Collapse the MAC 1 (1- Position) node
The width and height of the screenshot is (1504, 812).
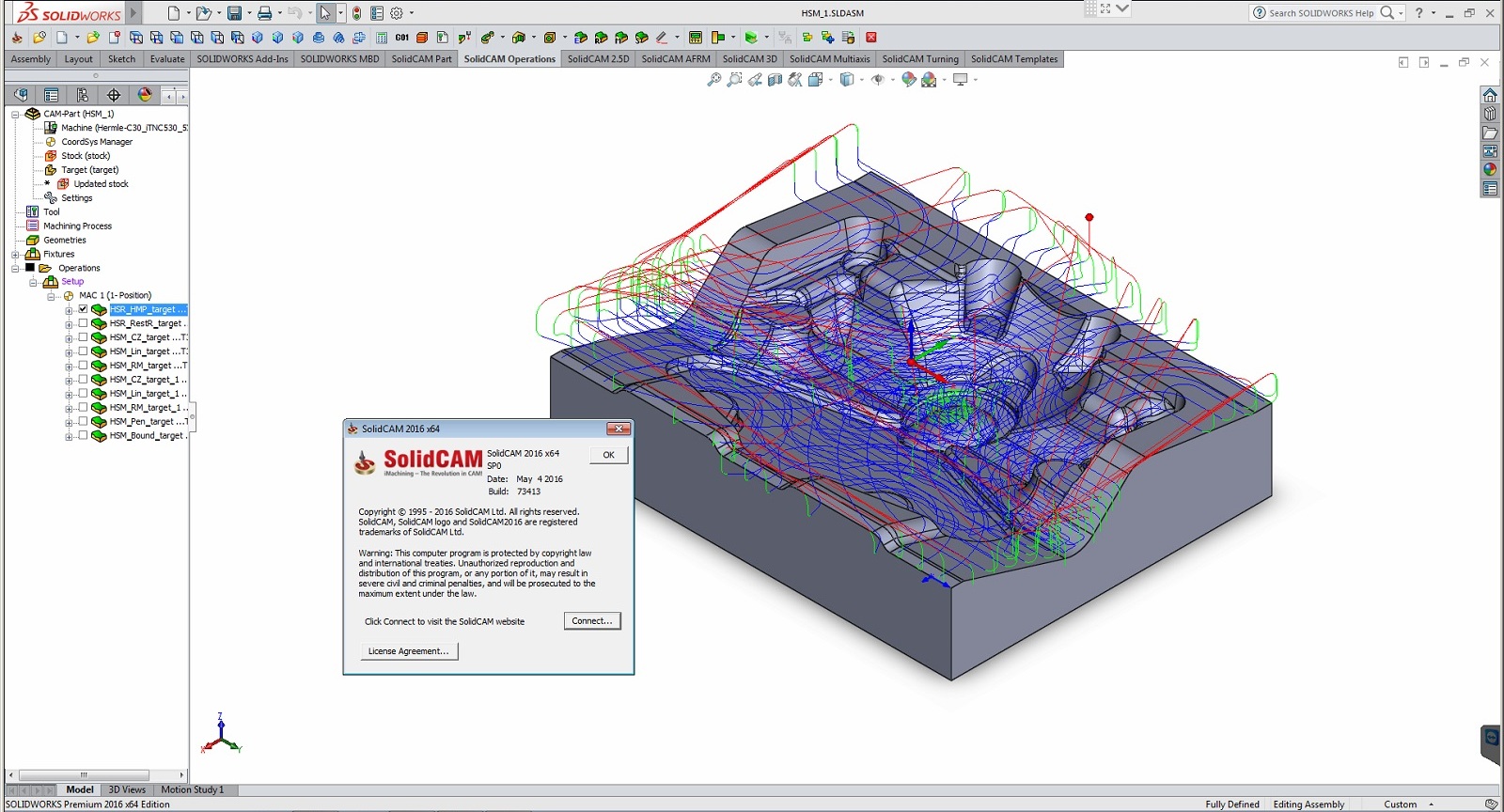[x=51, y=296]
